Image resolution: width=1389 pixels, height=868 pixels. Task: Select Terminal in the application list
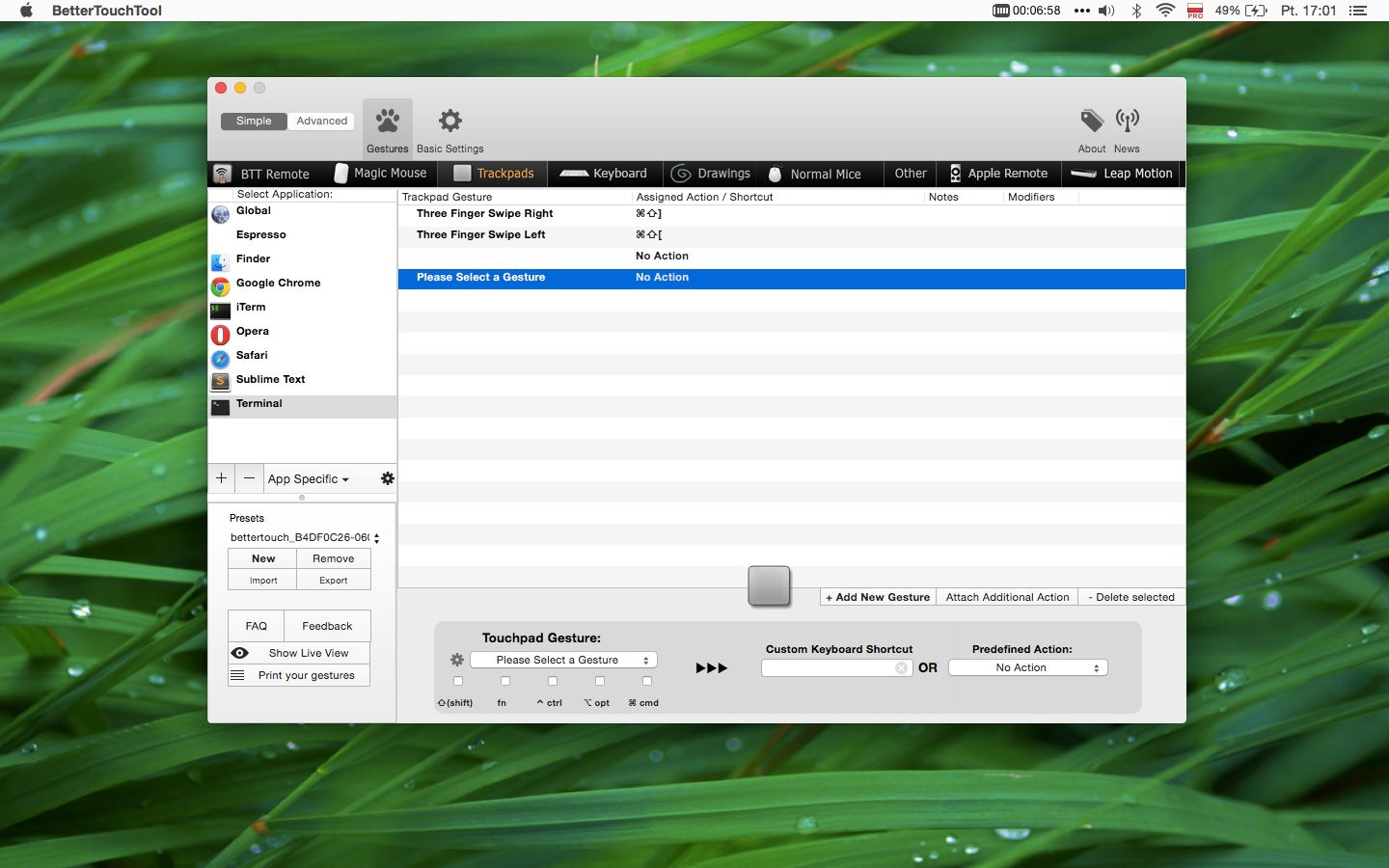pos(302,405)
